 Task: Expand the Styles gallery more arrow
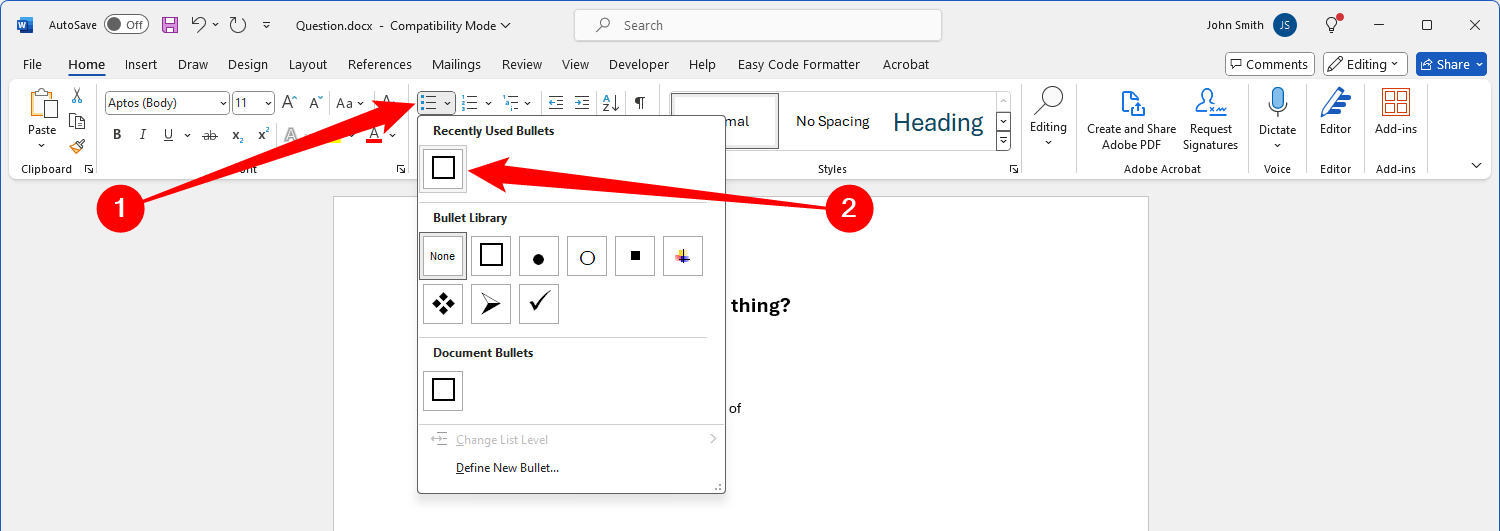pos(1004,142)
